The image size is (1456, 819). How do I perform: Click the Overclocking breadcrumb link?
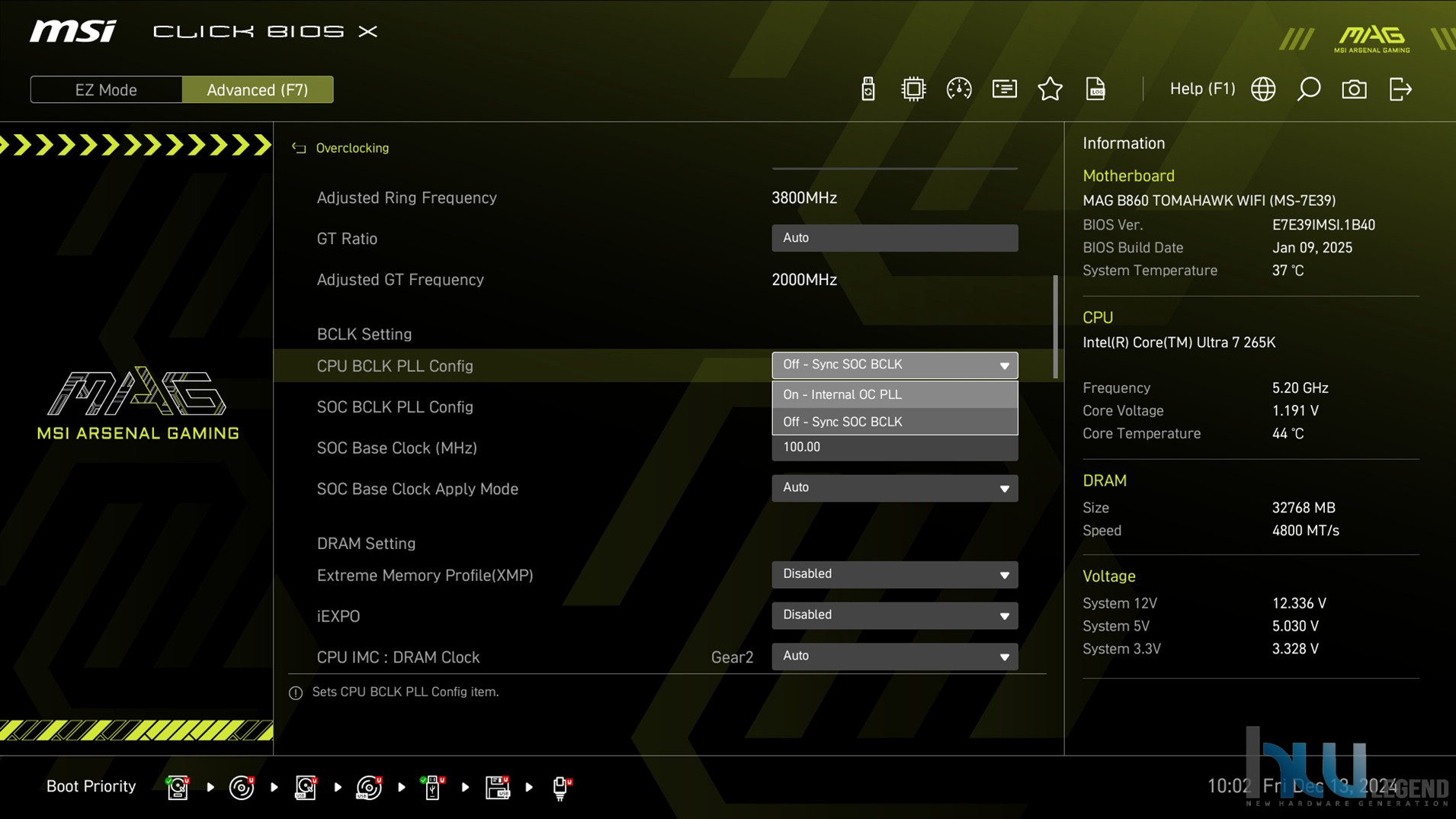pyautogui.click(x=352, y=148)
